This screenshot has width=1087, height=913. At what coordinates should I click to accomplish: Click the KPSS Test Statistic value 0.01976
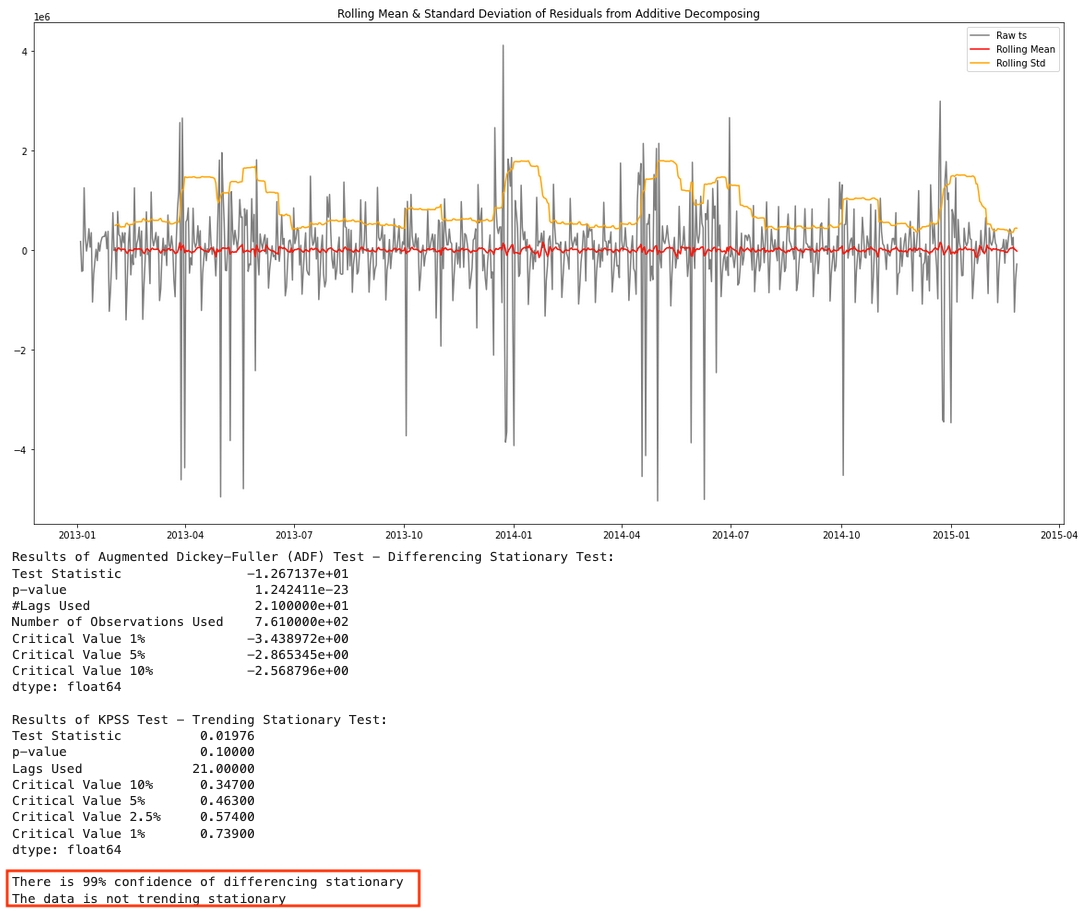227,736
